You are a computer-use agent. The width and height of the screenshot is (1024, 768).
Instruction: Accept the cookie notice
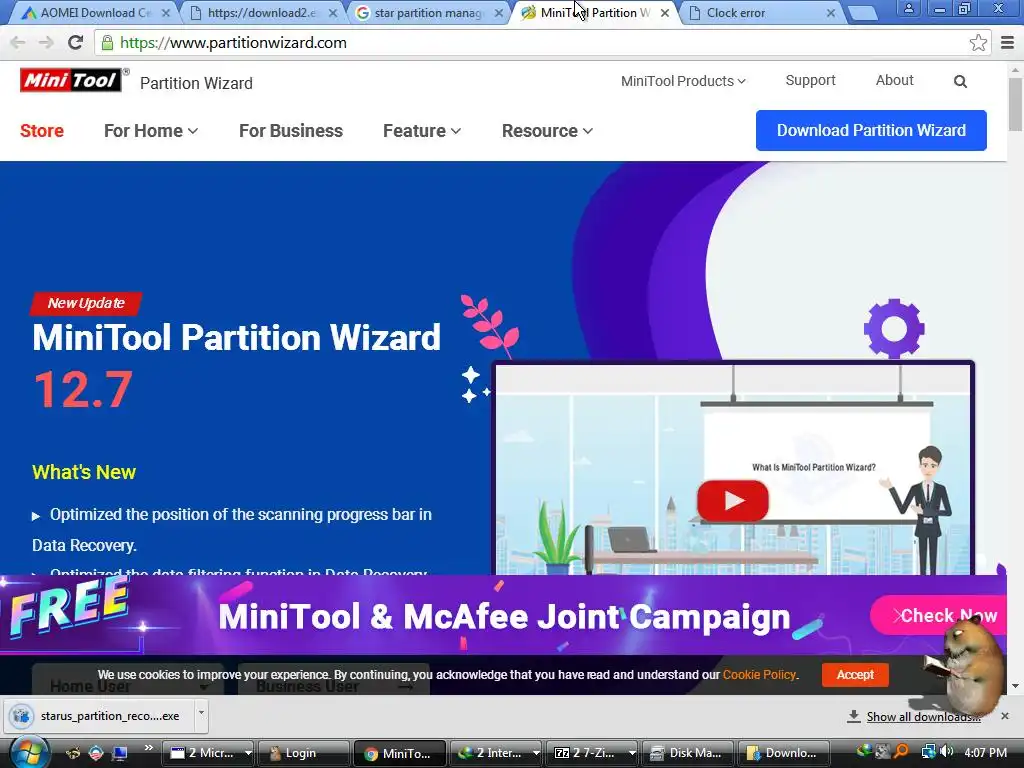855,675
